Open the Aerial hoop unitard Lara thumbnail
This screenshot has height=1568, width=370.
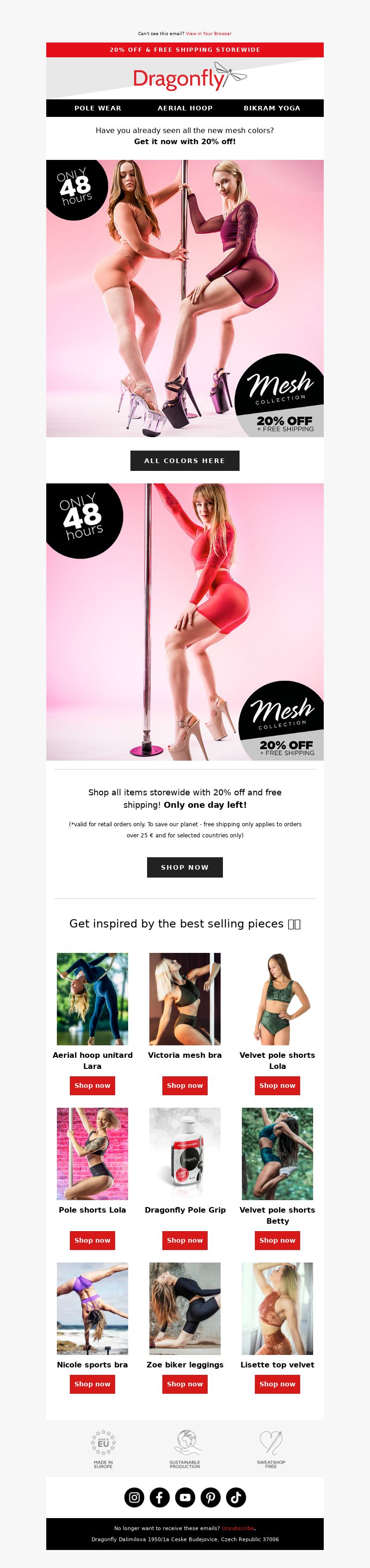pyautogui.click(x=92, y=999)
